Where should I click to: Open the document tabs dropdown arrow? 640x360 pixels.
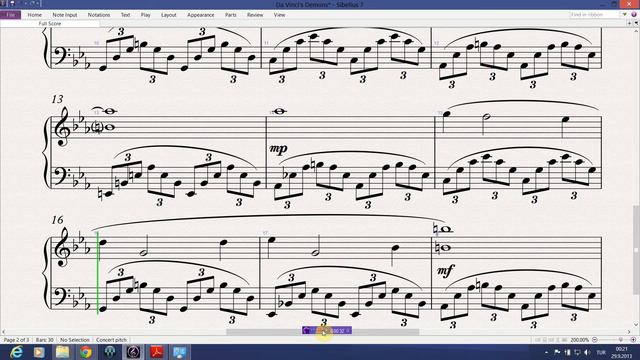click(636, 24)
